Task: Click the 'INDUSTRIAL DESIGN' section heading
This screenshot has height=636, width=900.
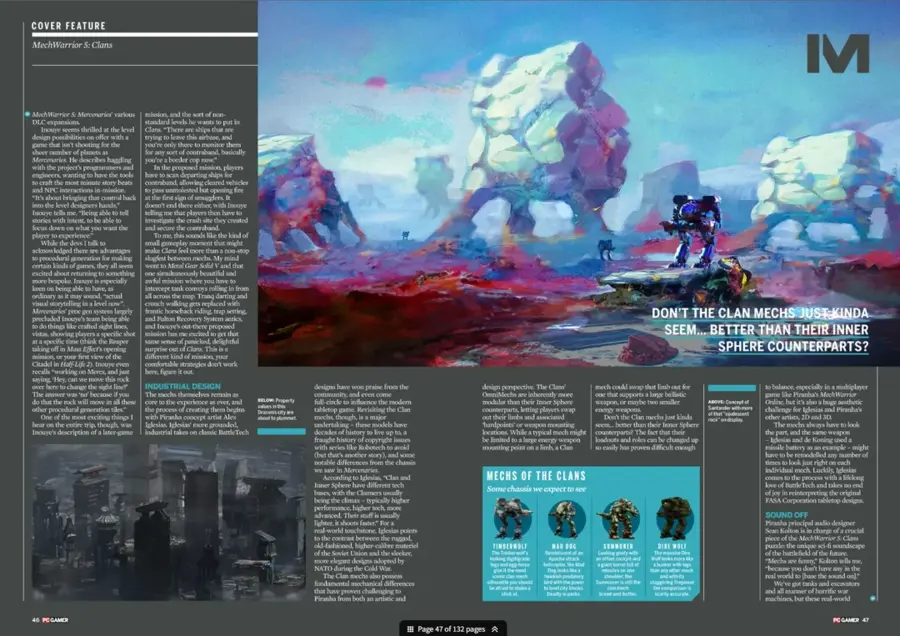Action: (x=183, y=386)
